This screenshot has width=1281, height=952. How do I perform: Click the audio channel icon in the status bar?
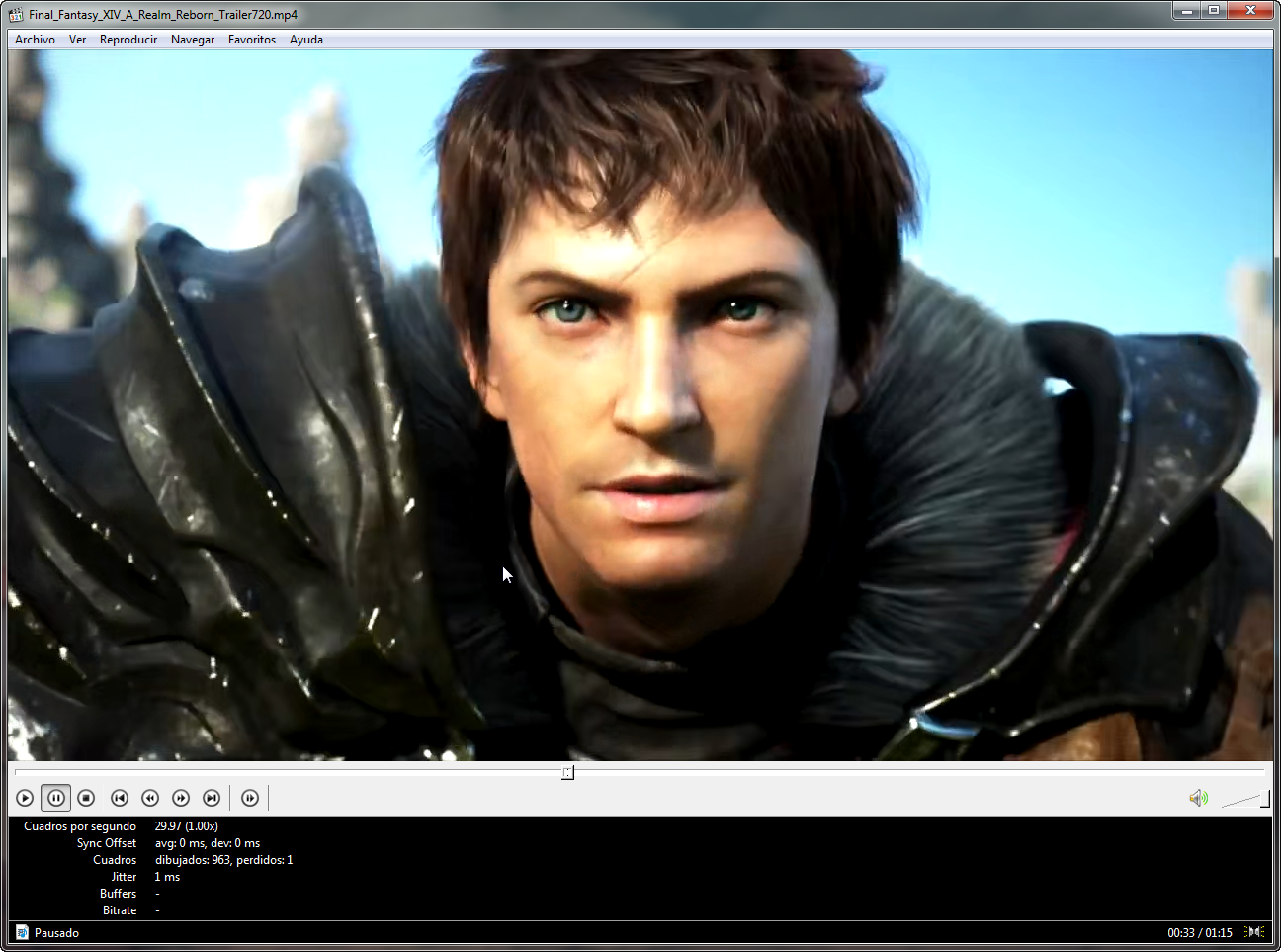tap(1255, 932)
